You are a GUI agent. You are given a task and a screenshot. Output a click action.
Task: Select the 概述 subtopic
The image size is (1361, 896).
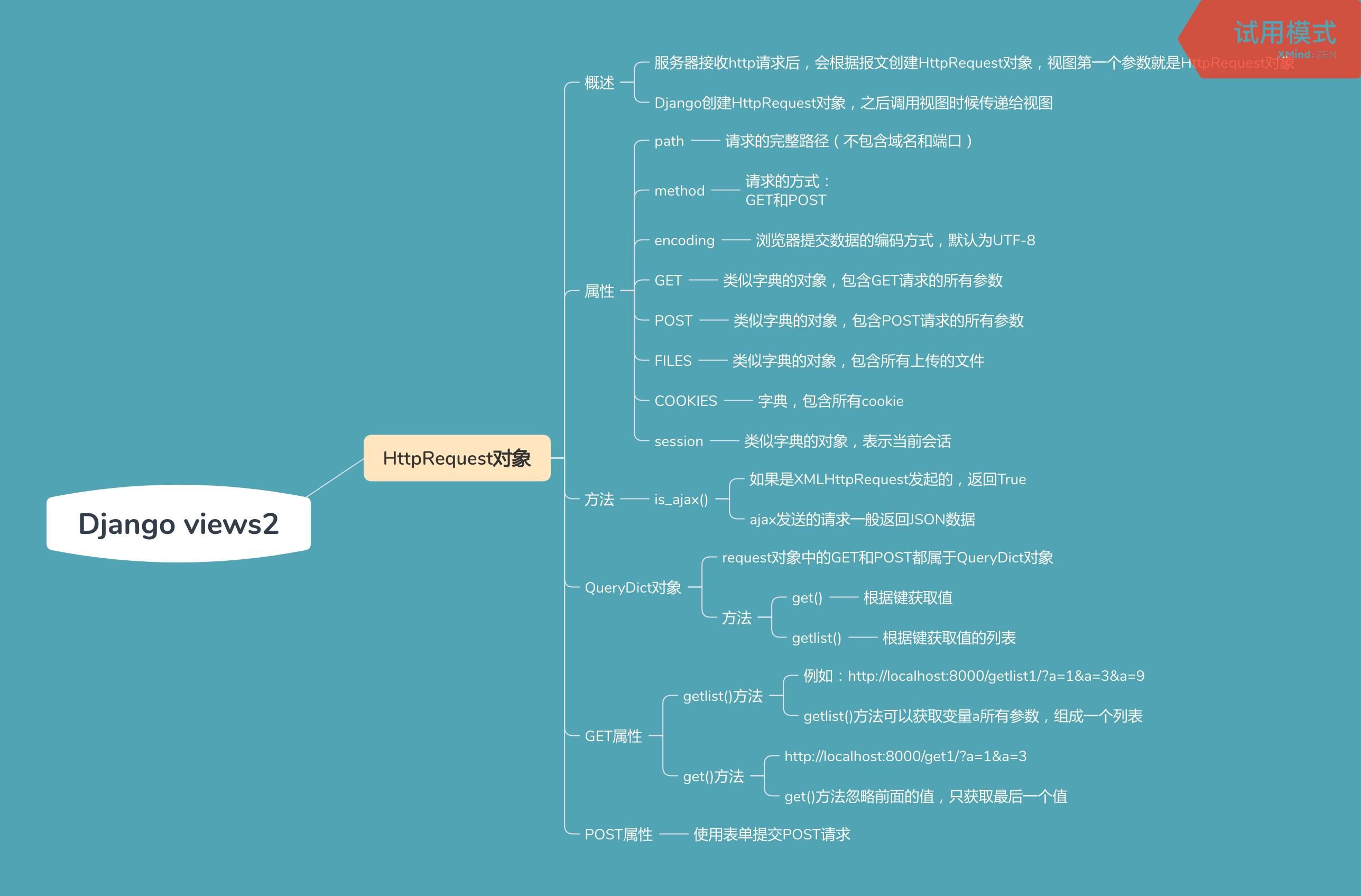599,83
